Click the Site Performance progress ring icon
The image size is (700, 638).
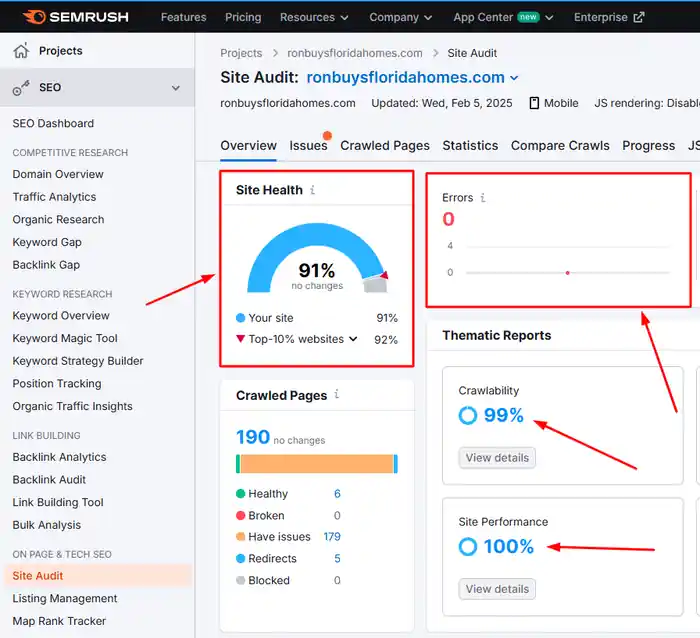pos(467,546)
